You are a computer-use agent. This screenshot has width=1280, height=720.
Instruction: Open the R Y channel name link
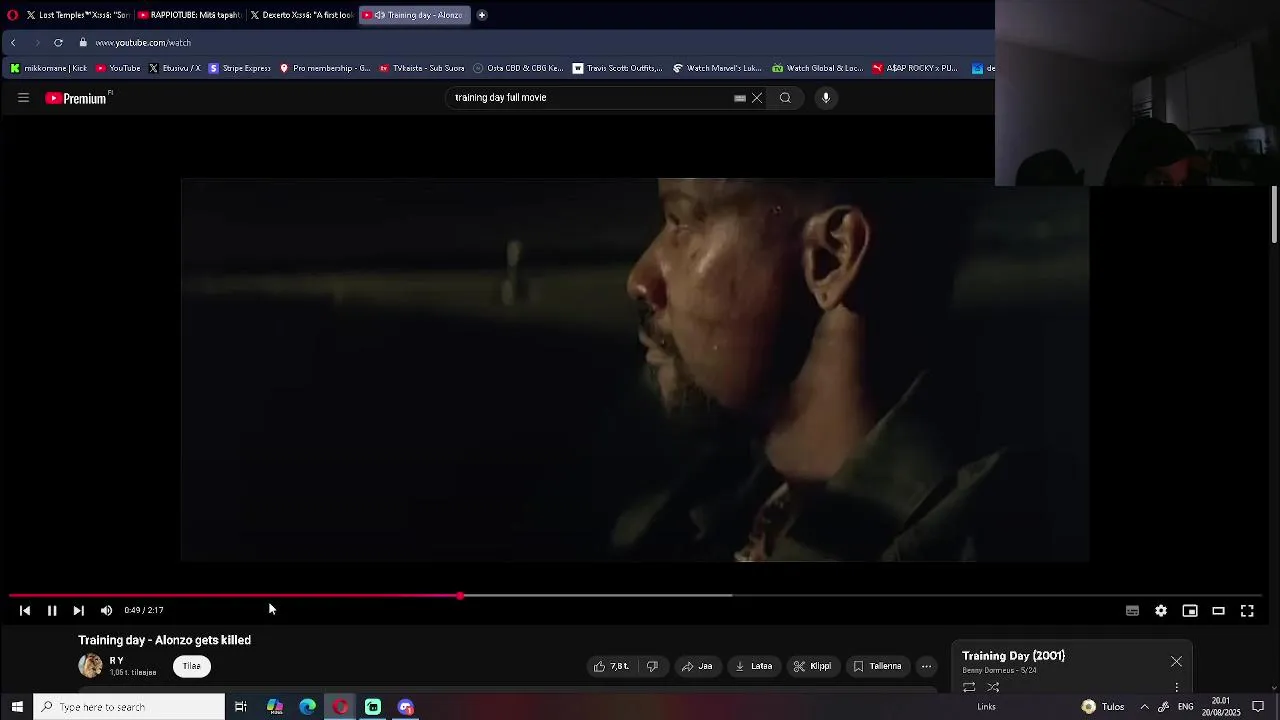pyautogui.click(x=117, y=661)
